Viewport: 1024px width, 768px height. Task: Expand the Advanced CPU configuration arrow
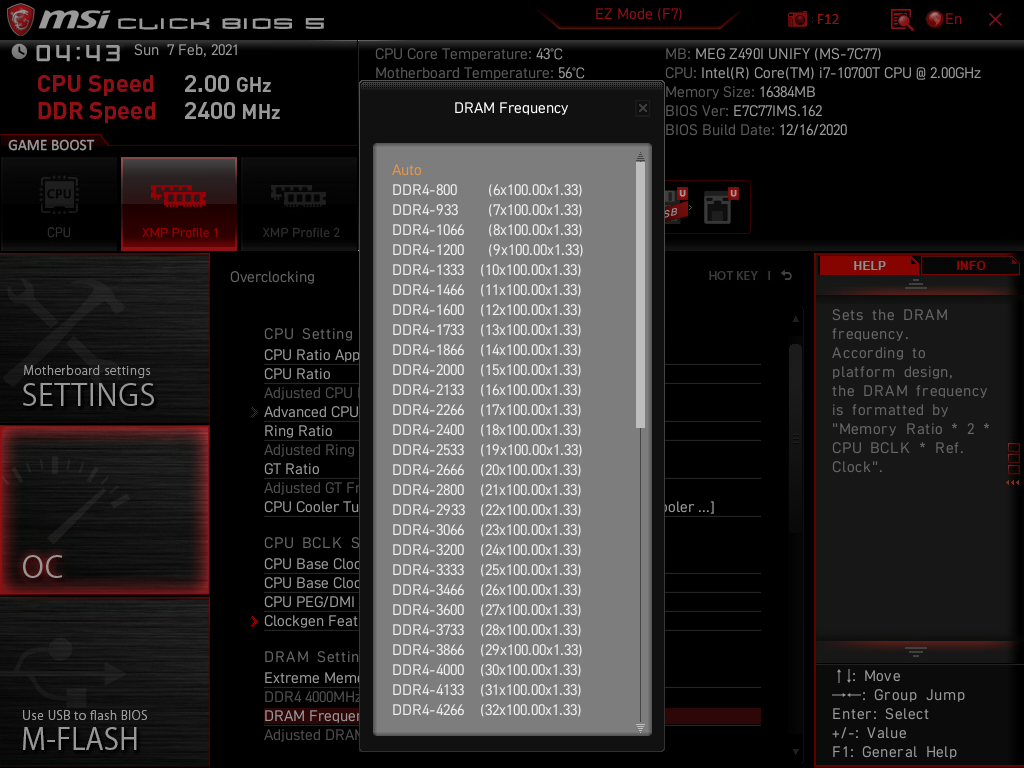[x=254, y=412]
